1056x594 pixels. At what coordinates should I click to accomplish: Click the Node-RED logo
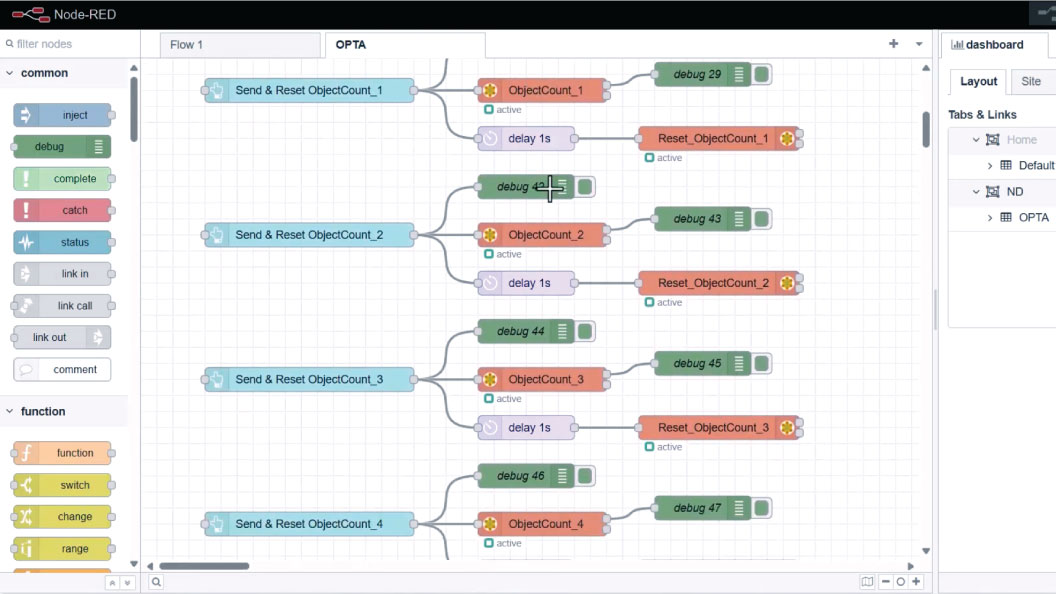point(31,14)
